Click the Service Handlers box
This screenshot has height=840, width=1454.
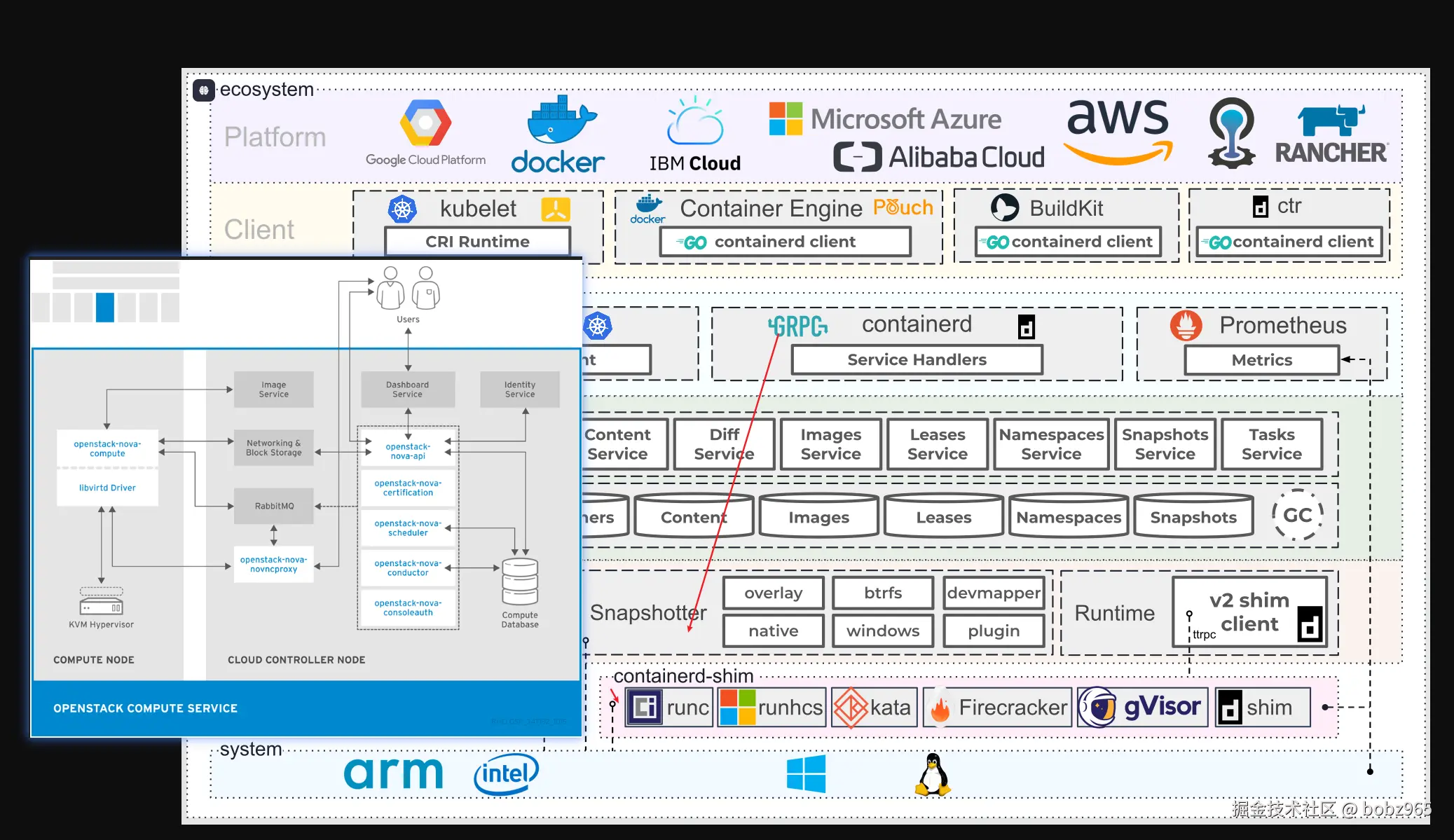pos(917,360)
